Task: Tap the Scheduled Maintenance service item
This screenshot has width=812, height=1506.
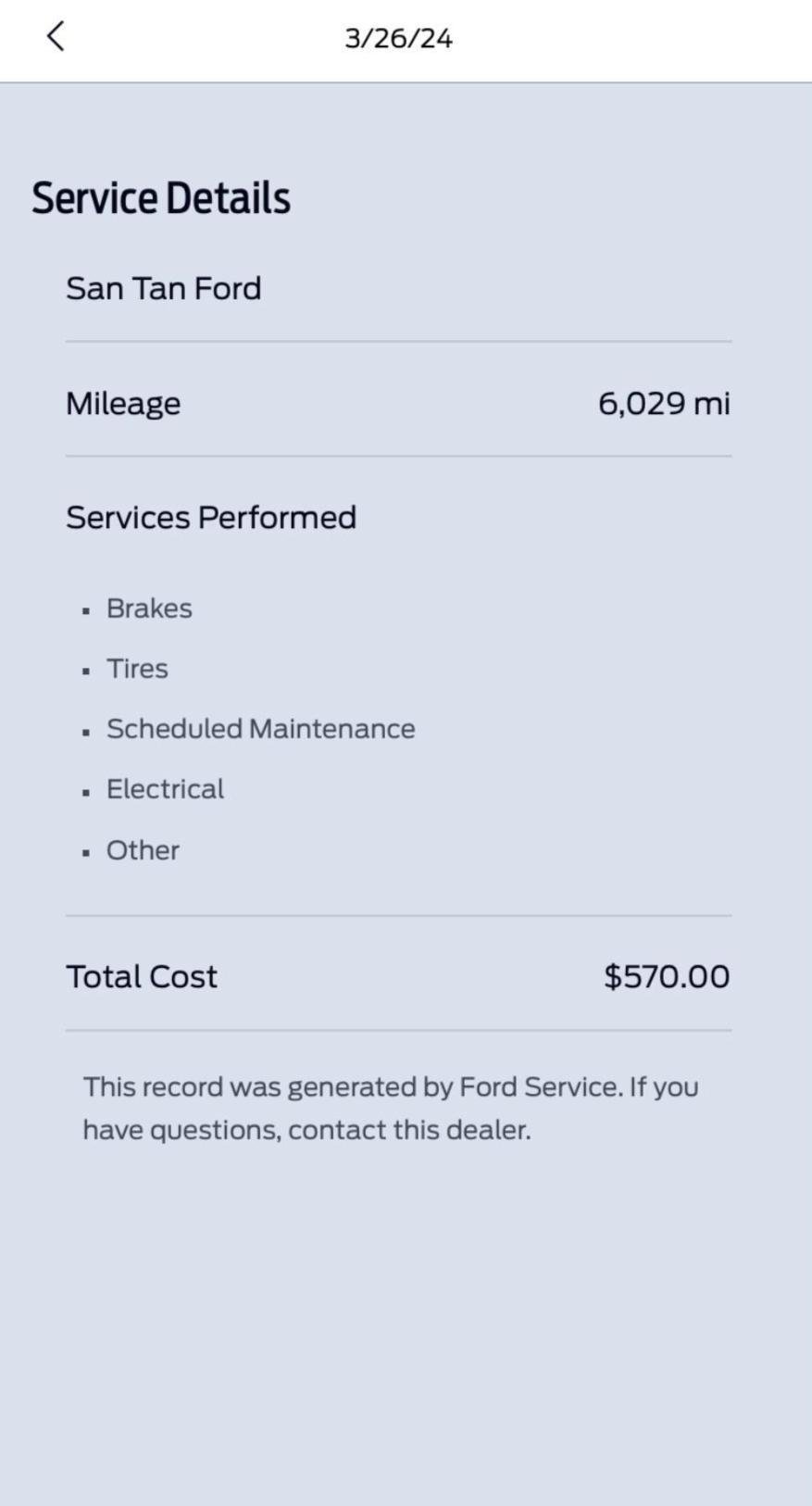Action: [260, 729]
